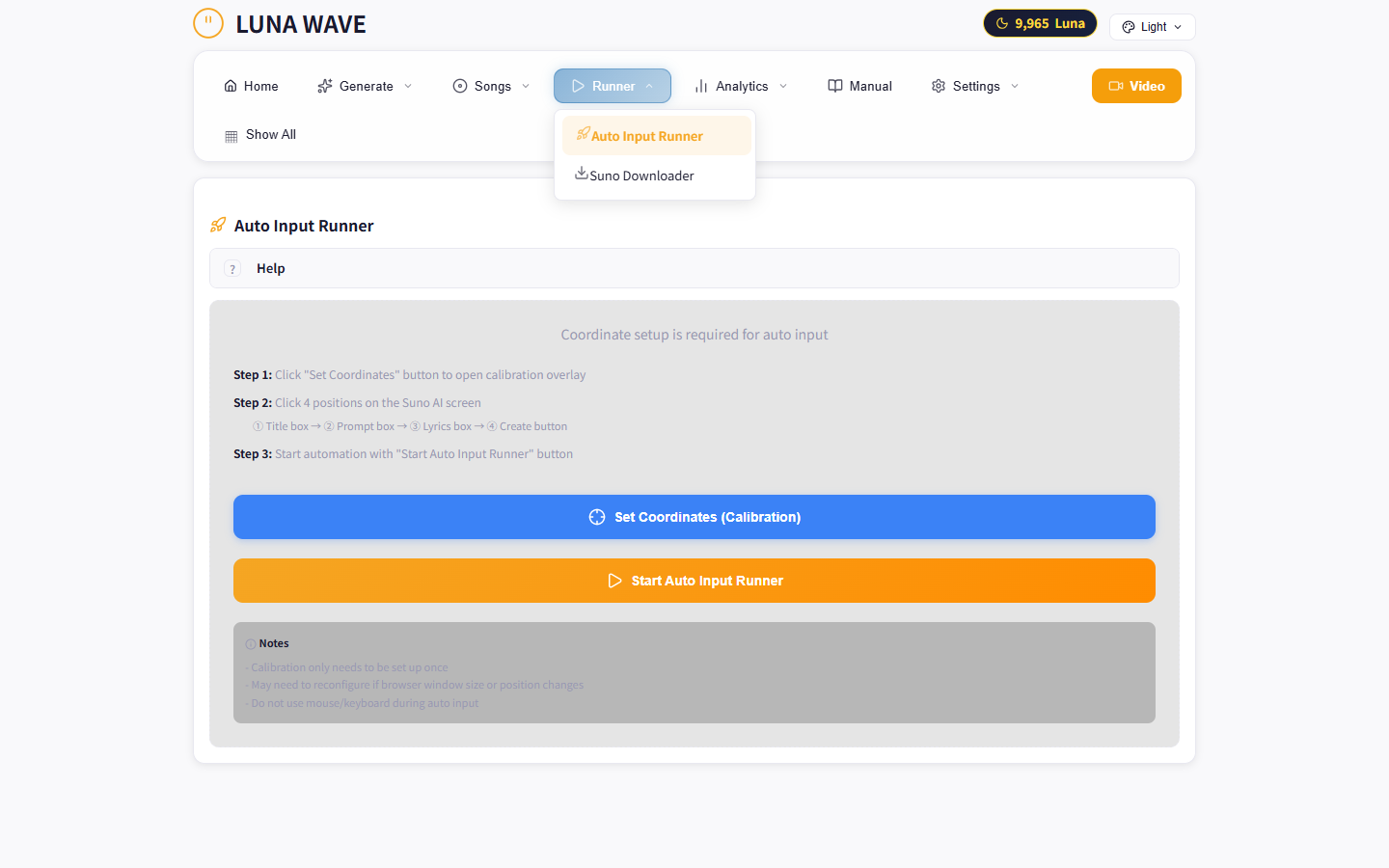Screen dimensions: 1389x868
Task: Select the Generate wand icon
Action: (x=324, y=86)
